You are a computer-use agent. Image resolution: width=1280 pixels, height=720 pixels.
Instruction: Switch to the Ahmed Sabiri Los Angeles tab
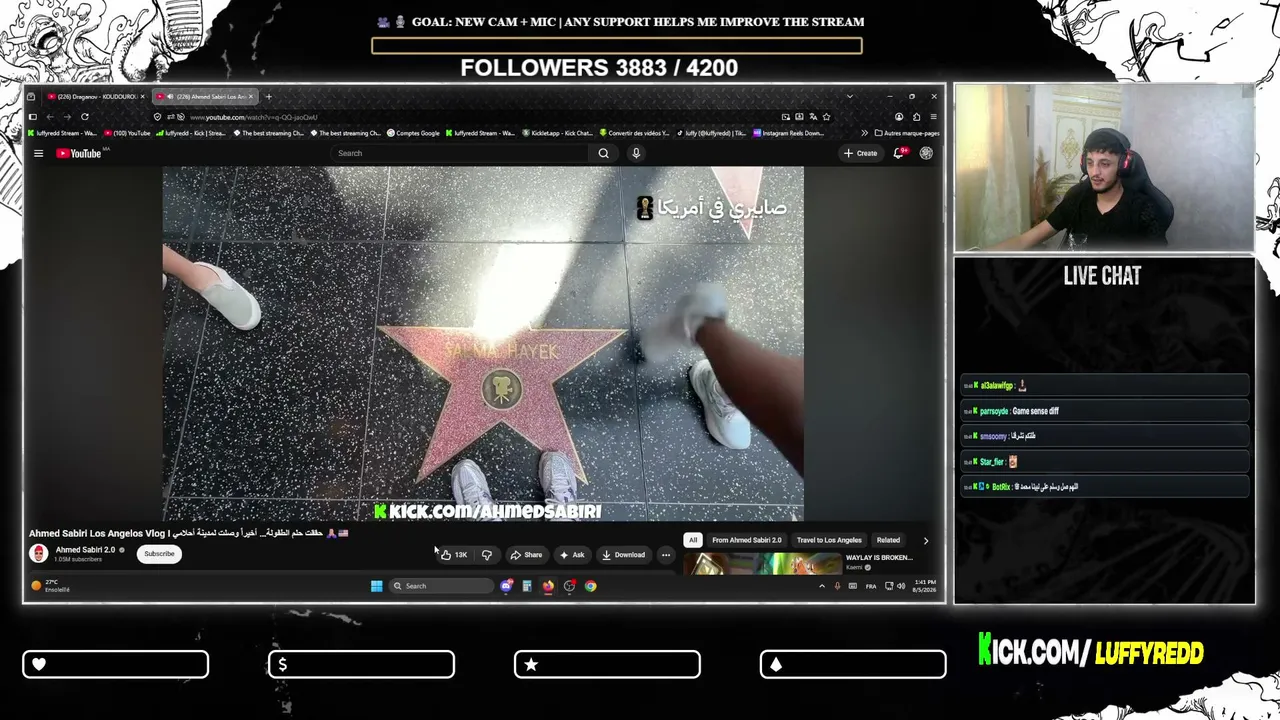pos(207,97)
